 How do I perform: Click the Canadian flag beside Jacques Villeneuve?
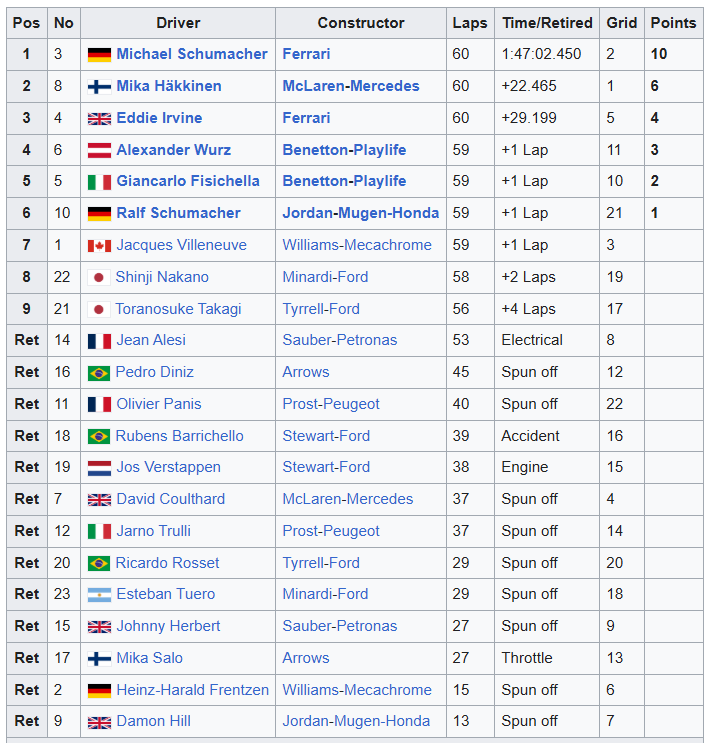(99, 246)
